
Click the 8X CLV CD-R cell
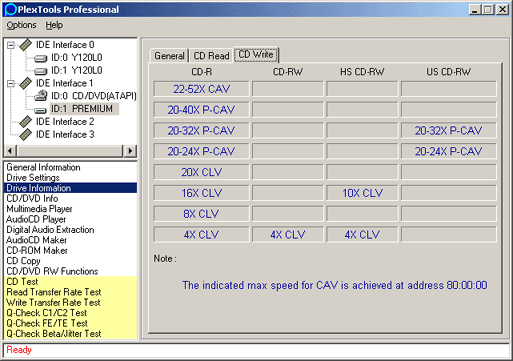(201, 214)
